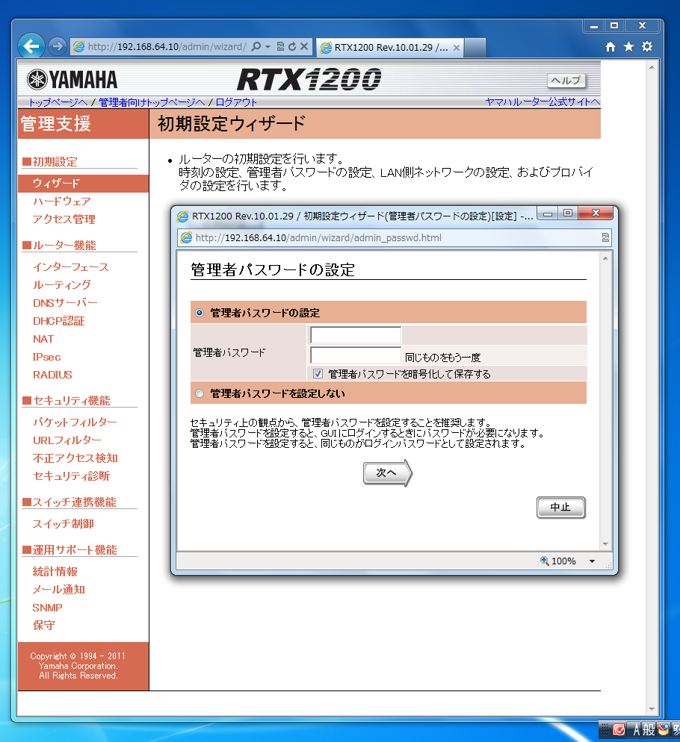
Task: Select 管理者パスワードを設定しない radio button
Action: (200, 393)
